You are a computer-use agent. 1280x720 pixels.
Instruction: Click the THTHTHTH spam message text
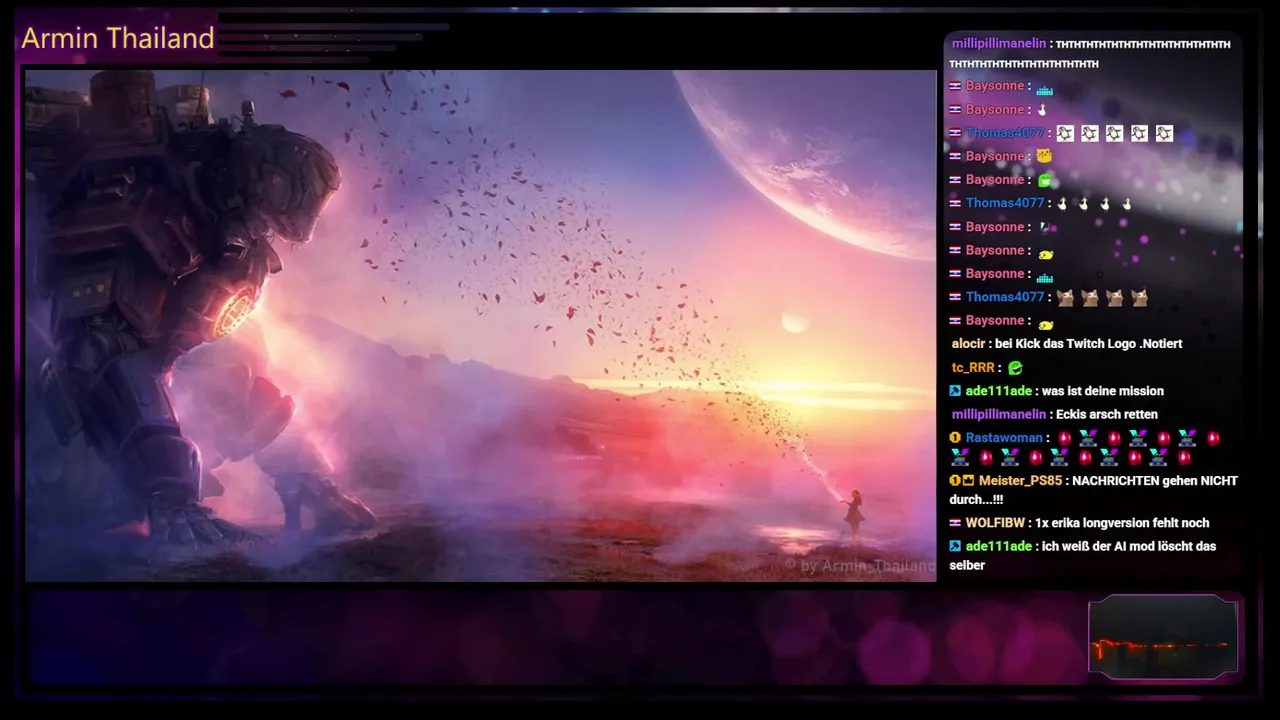(x=1090, y=54)
